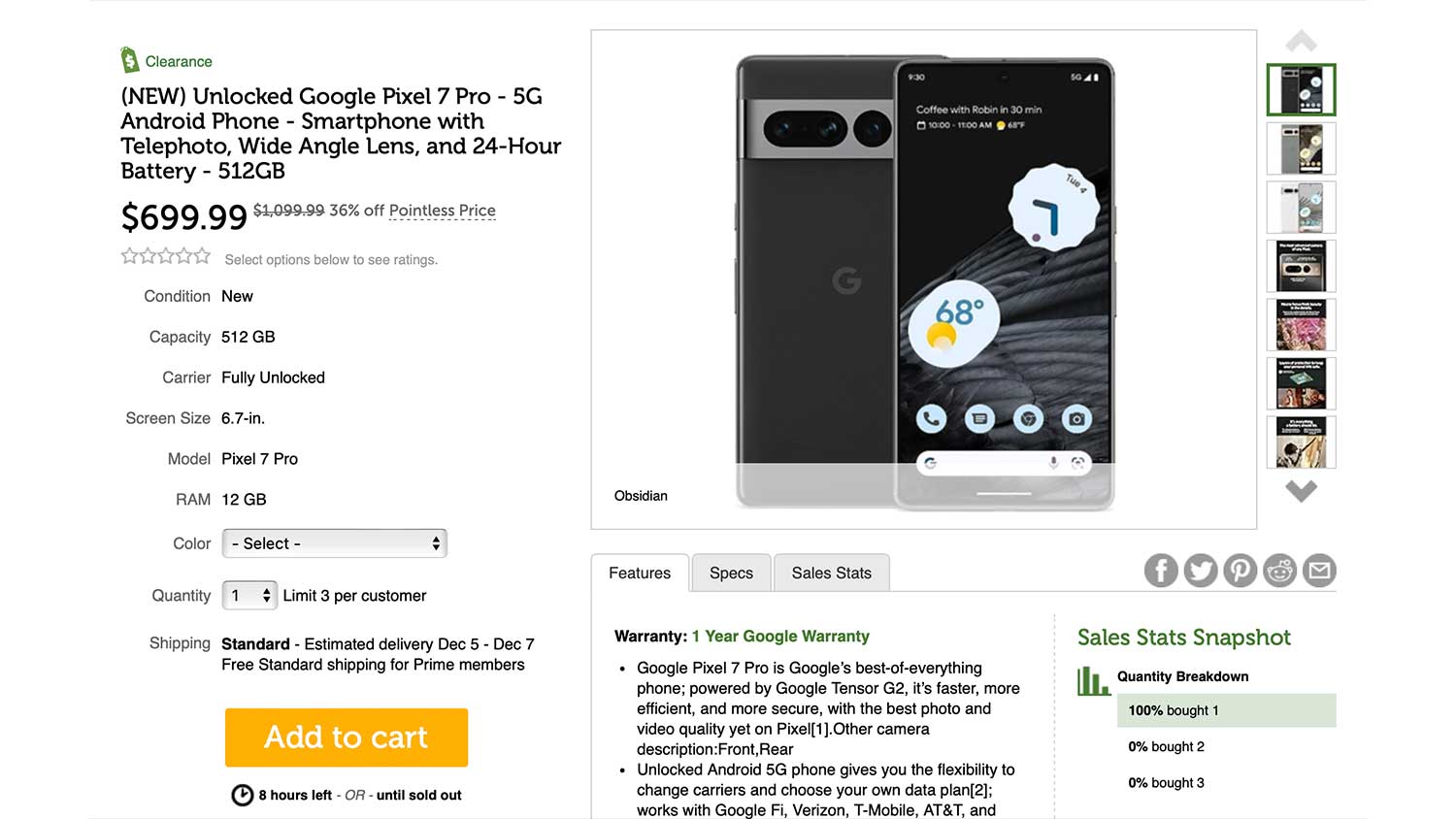This screenshot has width=1456, height=819.
Task: Select the Features tab
Action: click(640, 573)
